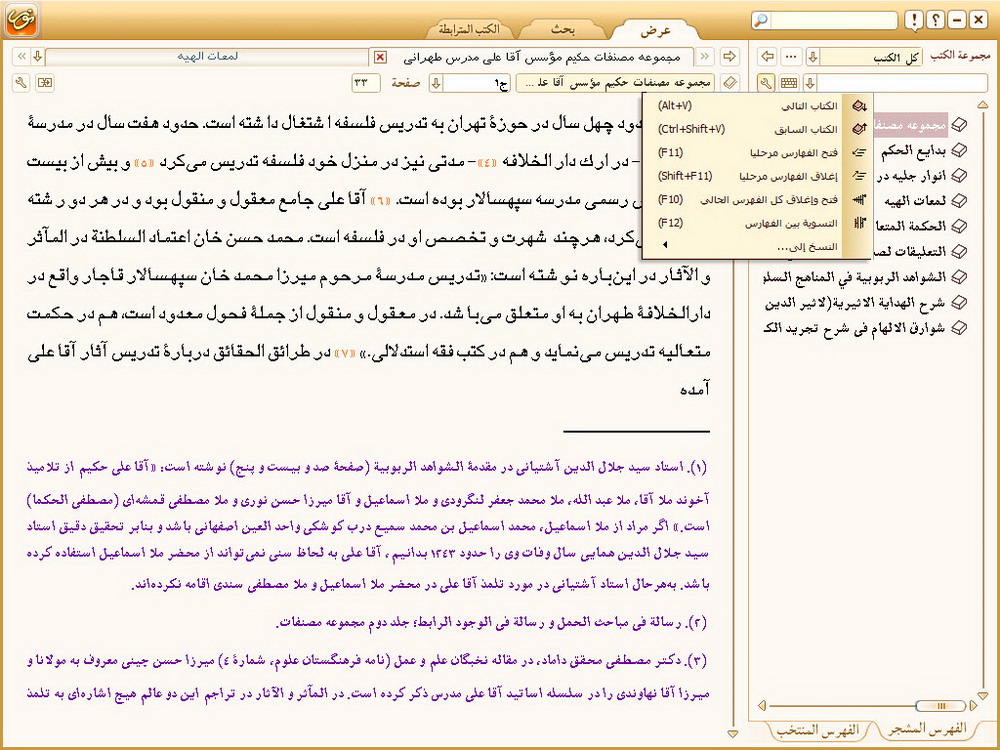The height and width of the screenshot is (750, 1000).
Task: Open the 'كل الكتب' book group dropdown
Action: pos(812,57)
